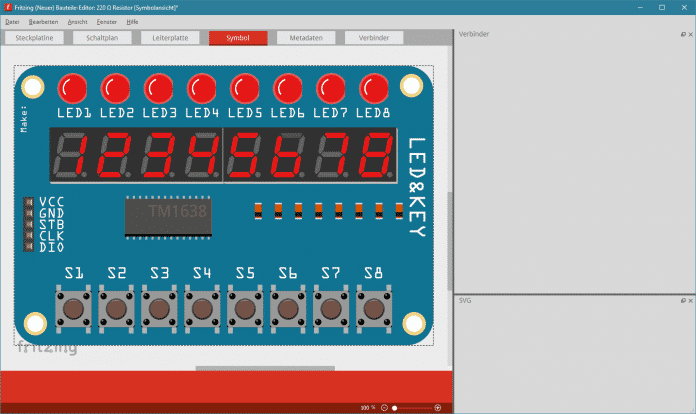Click the zoom out minus icon
Image resolution: width=696 pixels, height=414 pixels.
(x=385, y=408)
